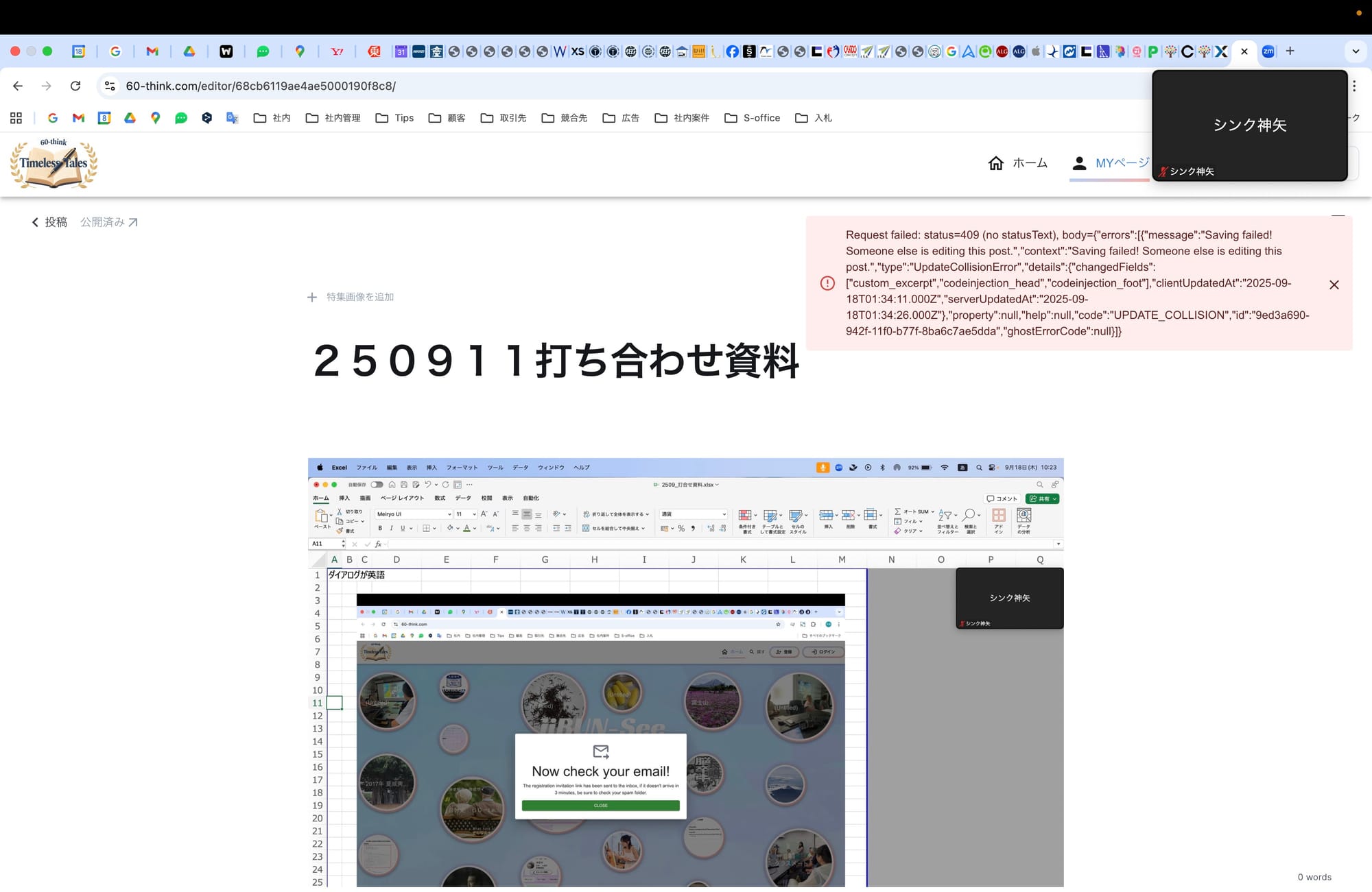Go to ホーム in site navigation
Viewport: 1372px width, 892px height.
[1017, 163]
